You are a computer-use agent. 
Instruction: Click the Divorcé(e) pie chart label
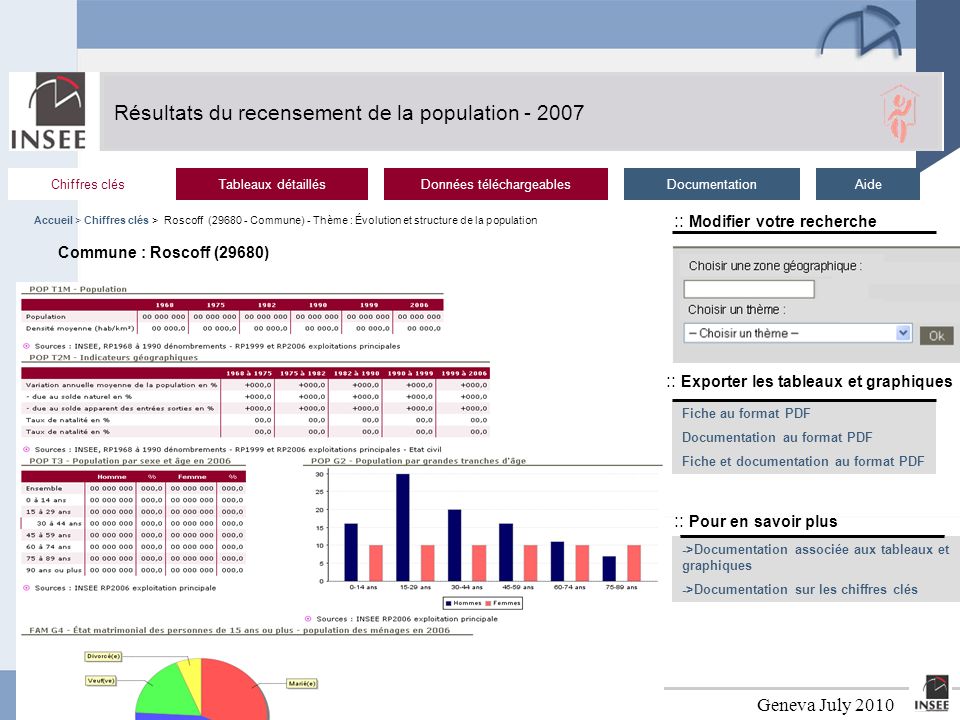pos(103,656)
